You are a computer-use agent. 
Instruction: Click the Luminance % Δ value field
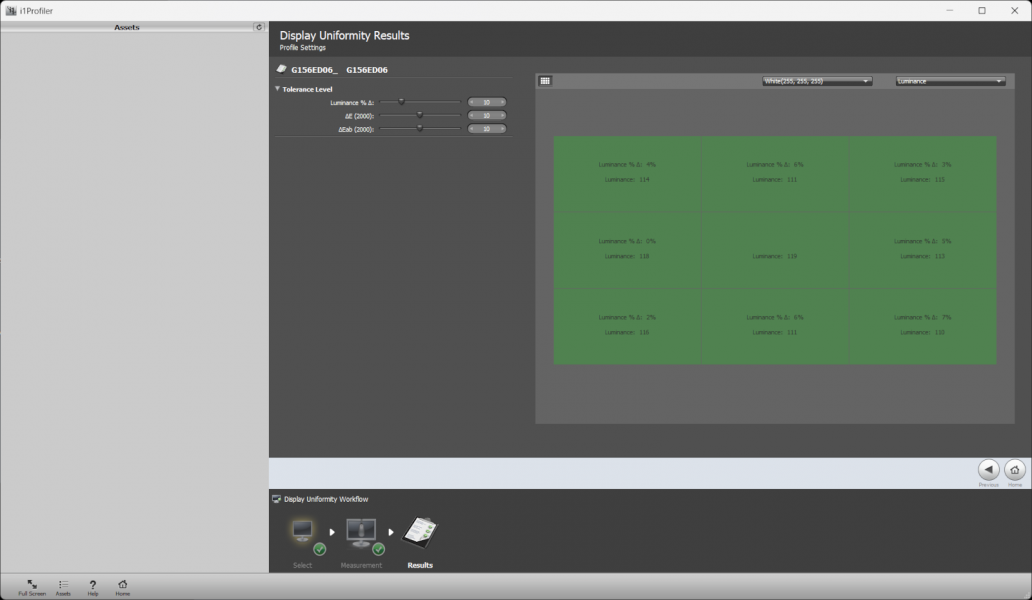(x=486, y=102)
